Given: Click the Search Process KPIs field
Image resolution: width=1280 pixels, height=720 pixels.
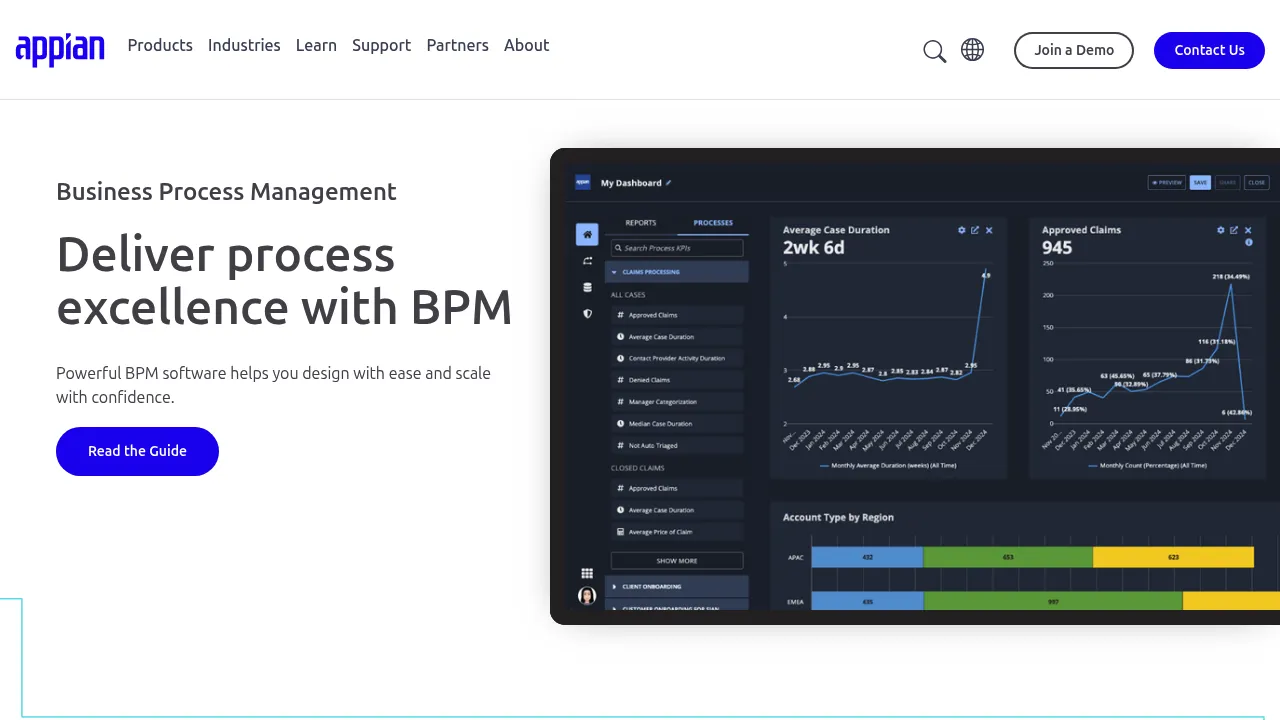Looking at the screenshot, I should (677, 248).
